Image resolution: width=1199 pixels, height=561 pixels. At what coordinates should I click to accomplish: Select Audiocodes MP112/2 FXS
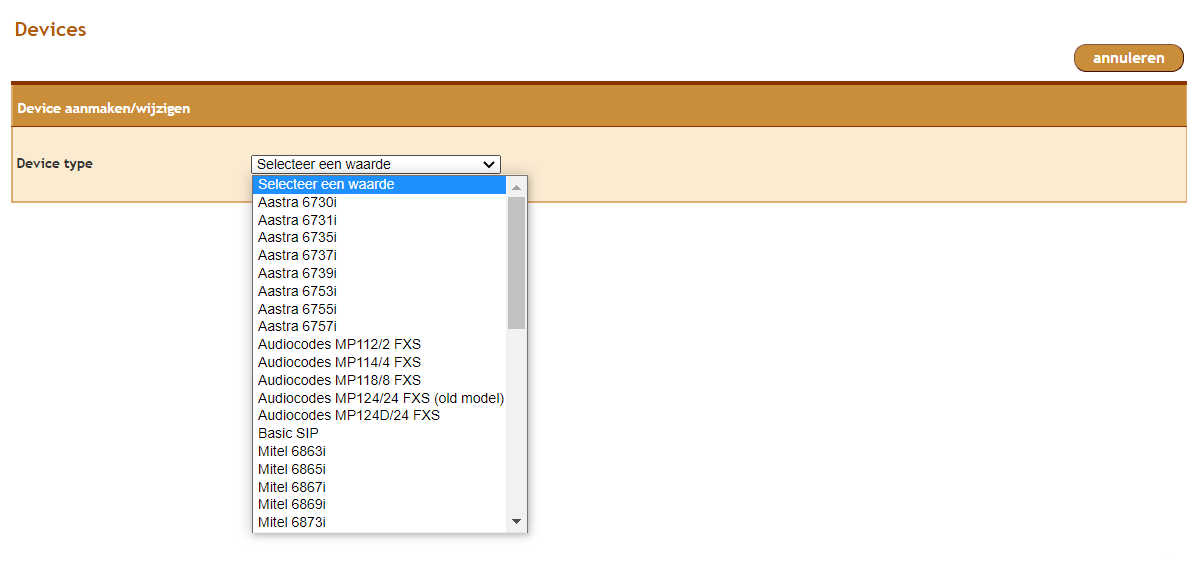[x=379, y=344]
